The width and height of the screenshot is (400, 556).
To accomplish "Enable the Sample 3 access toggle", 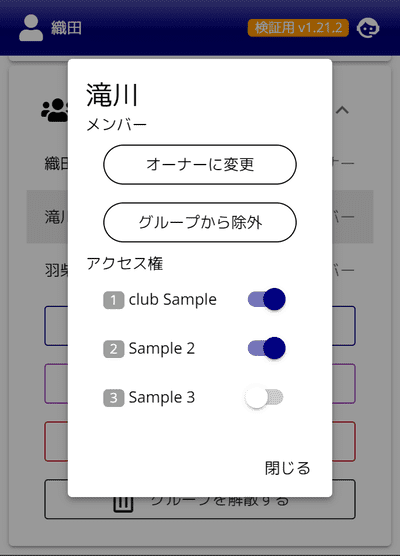I will pos(264,397).
